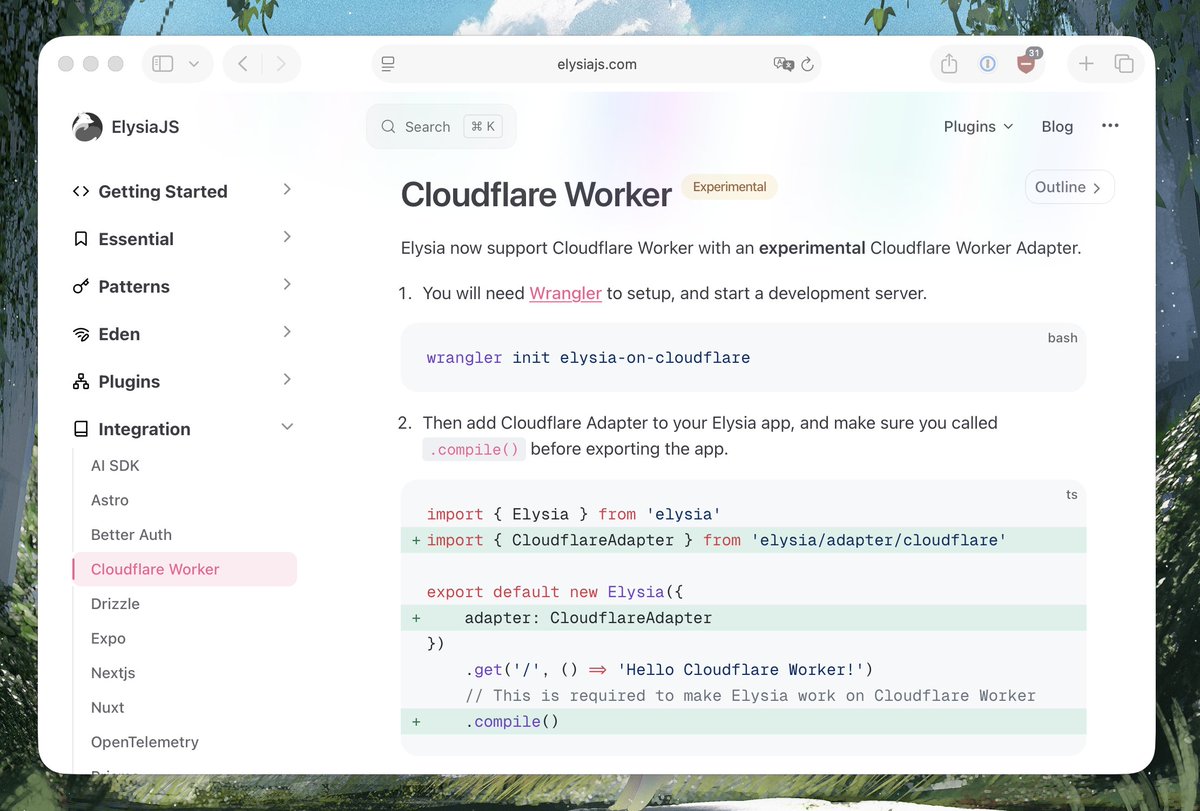Open the Plugins dropdown in top nav
The width and height of the screenshot is (1200, 811).
pyautogui.click(x=978, y=127)
